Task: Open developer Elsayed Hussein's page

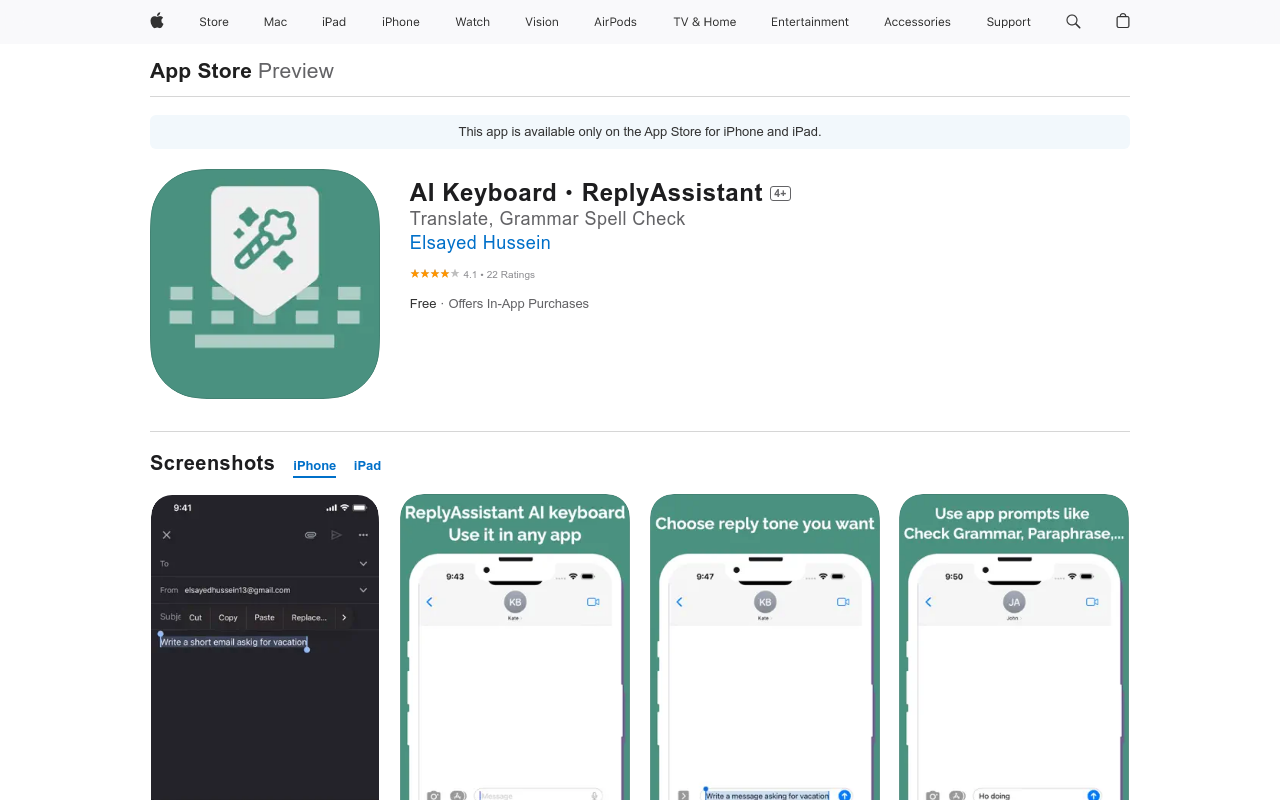Action: 480,243
